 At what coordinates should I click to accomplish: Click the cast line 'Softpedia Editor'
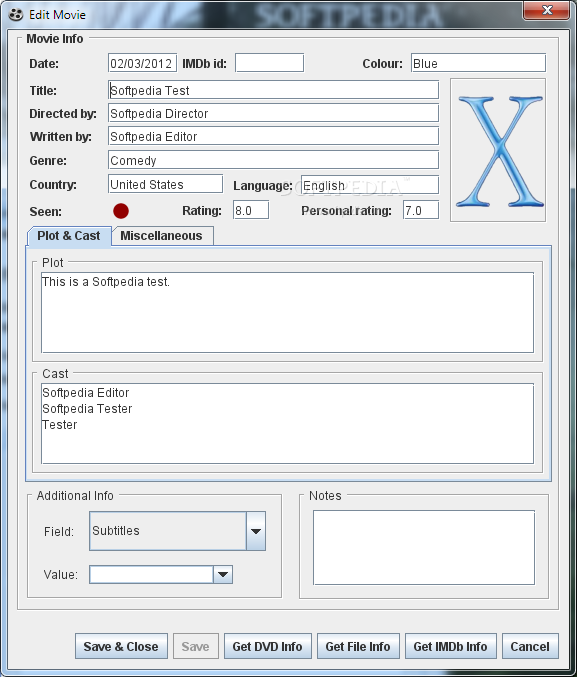pyautogui.click(x=86, y=392)
